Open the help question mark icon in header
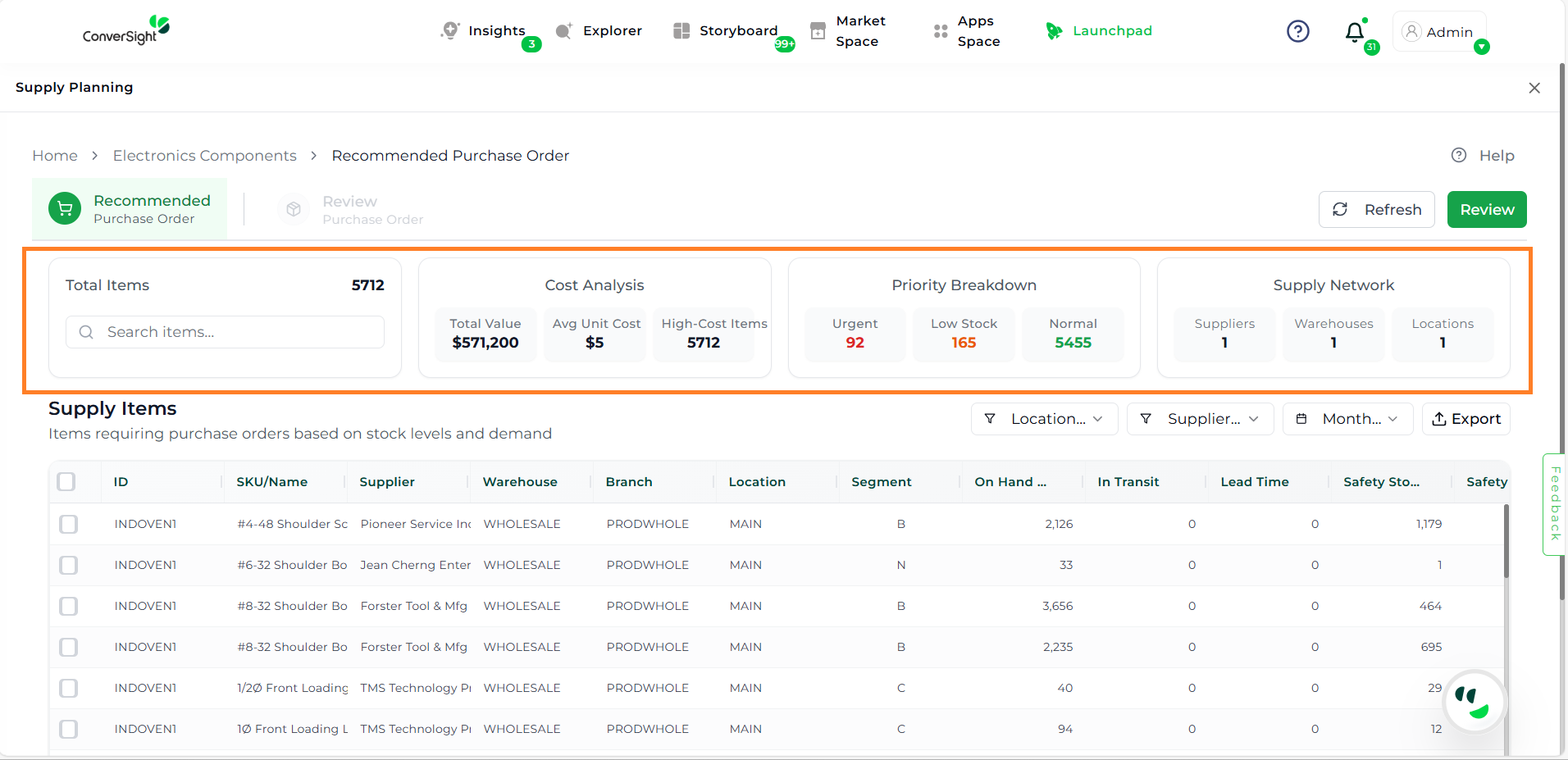Viewport: 1568px width, 760px height. point(1297,31)
